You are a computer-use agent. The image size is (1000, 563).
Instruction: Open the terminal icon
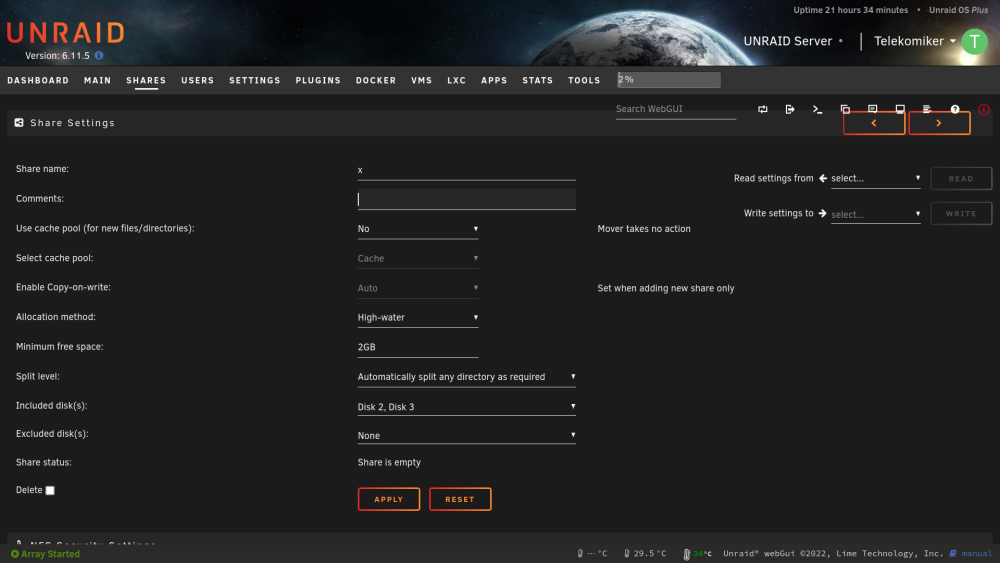point(818,109)
